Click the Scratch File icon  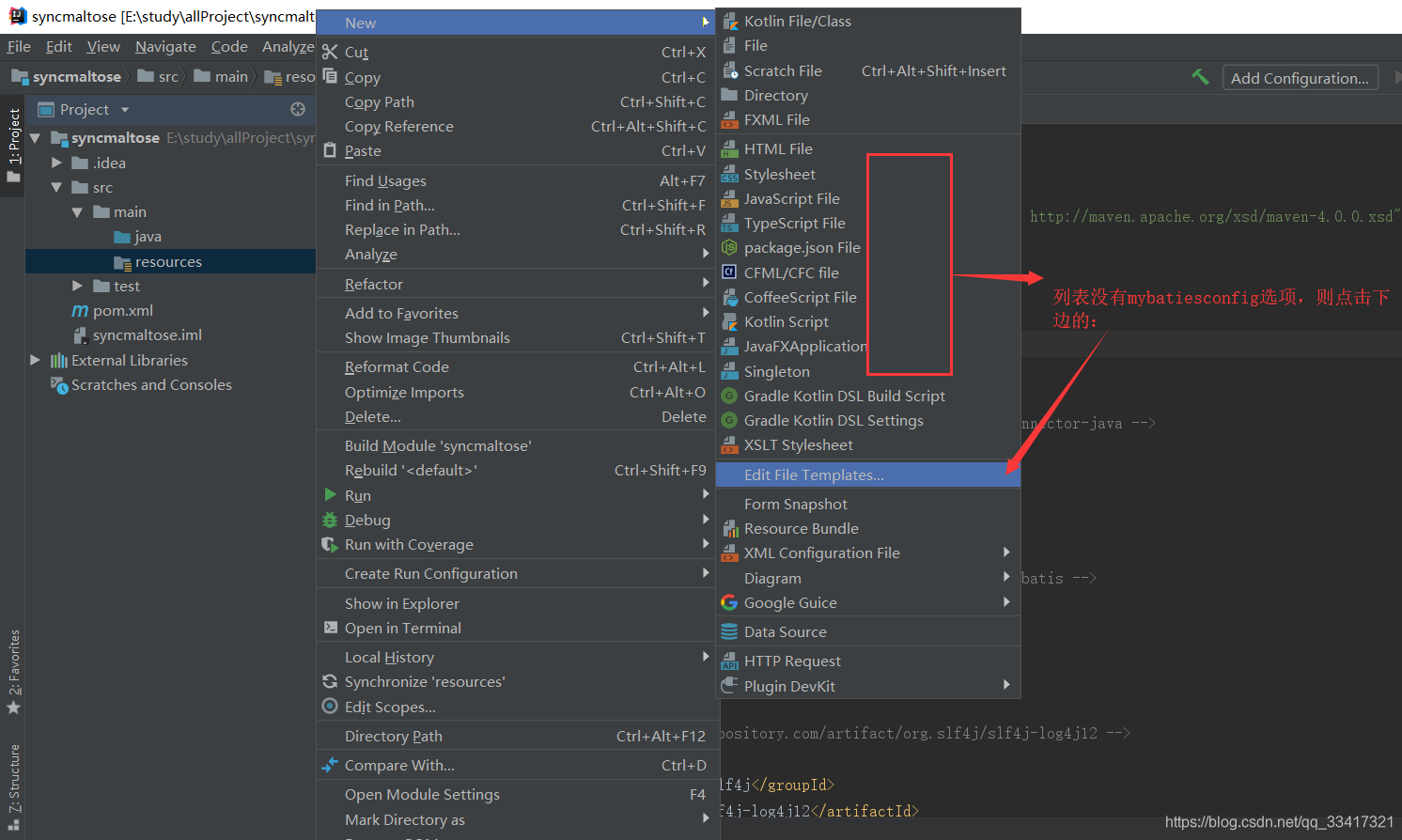pos(730,70)
